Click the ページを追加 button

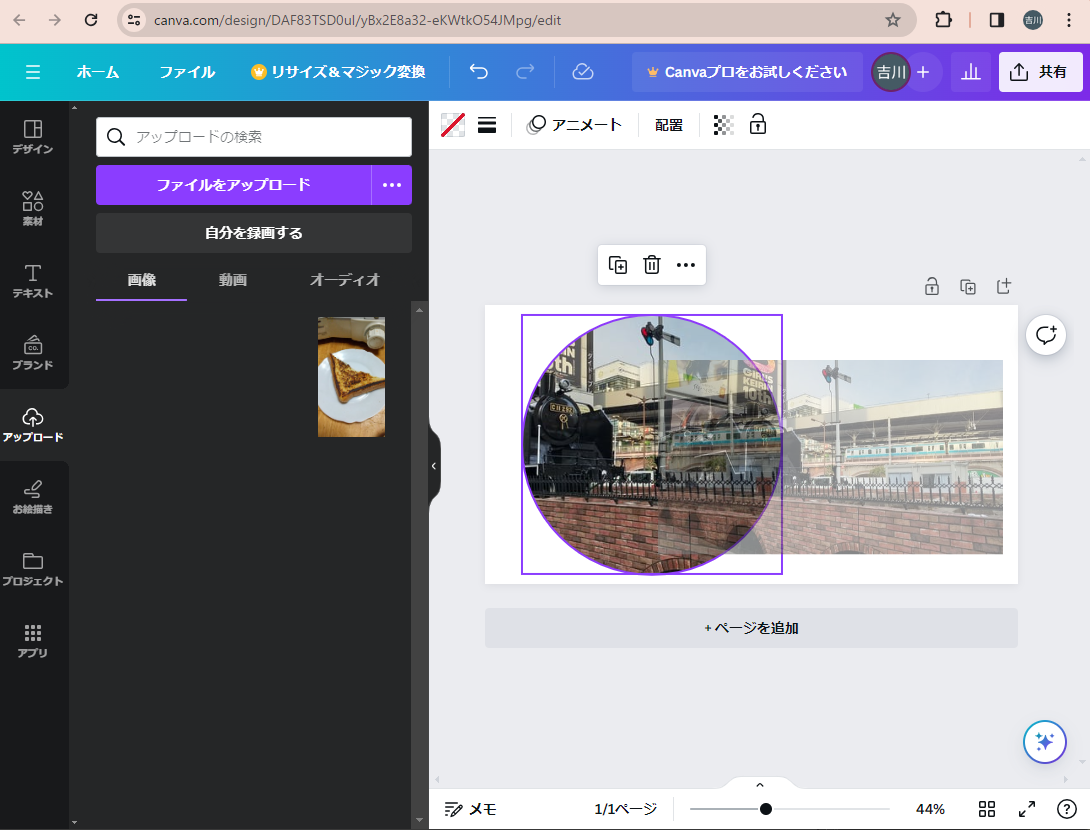751,628
